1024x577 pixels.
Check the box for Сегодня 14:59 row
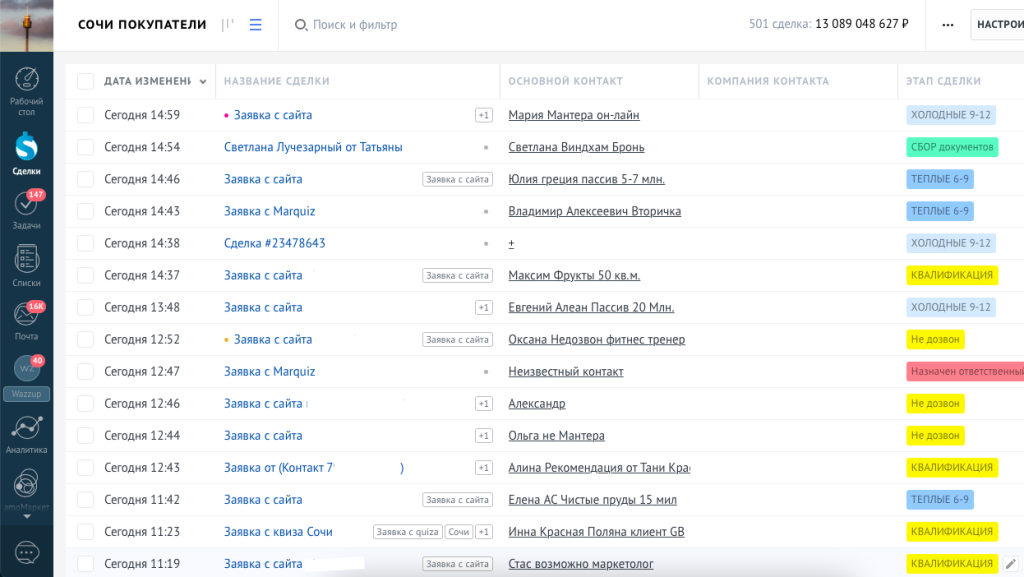pos(85,115)
